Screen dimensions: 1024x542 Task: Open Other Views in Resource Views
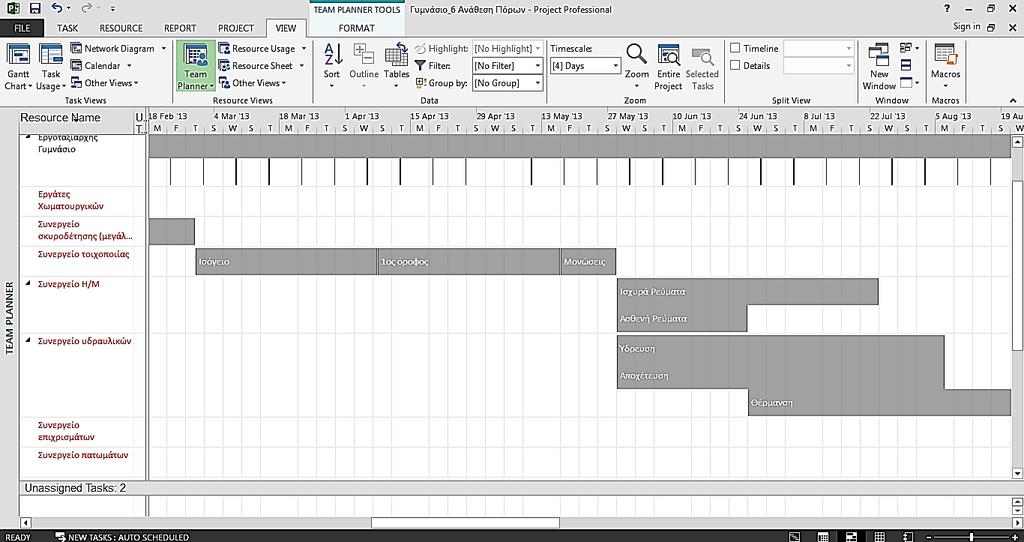pos(252,83)
